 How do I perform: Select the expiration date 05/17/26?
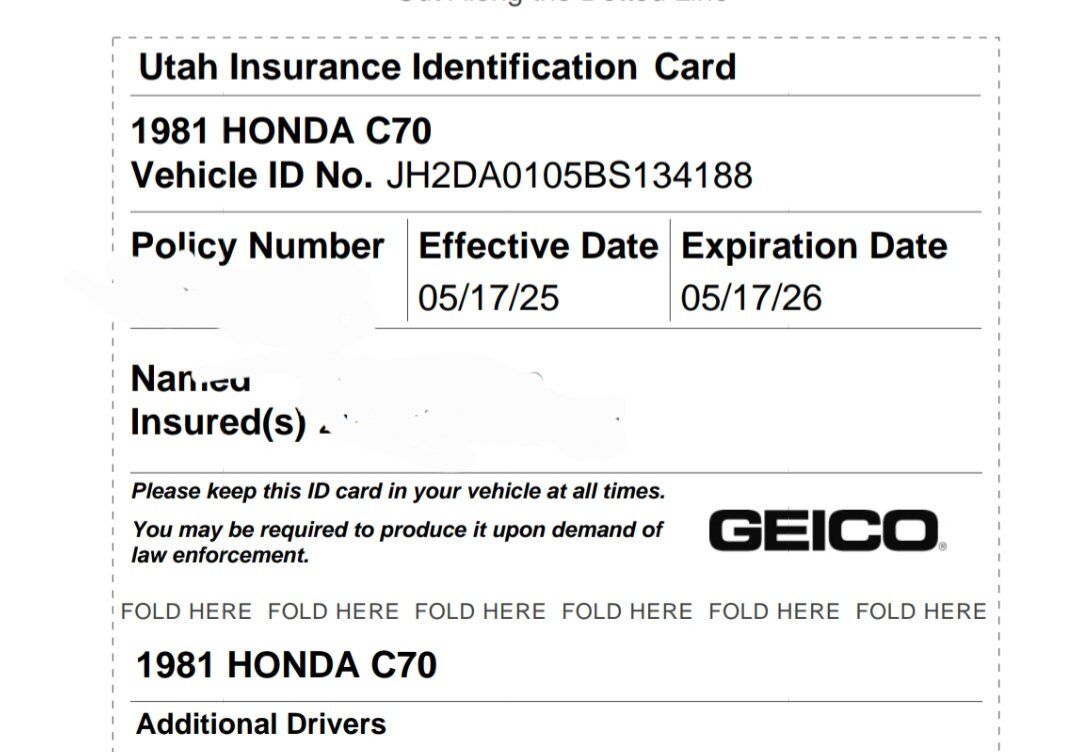[751, 298]
